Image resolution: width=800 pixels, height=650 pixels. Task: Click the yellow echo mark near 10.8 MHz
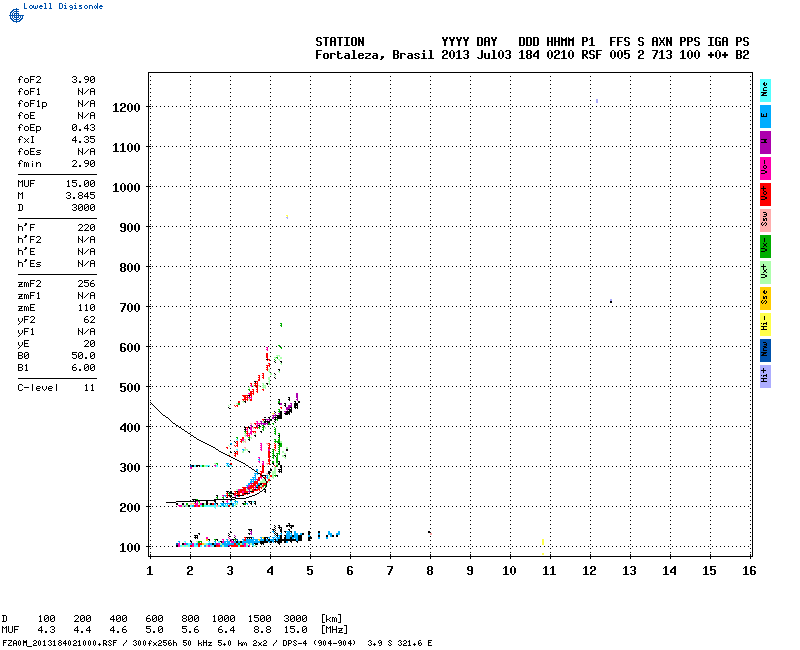(543, 542)
